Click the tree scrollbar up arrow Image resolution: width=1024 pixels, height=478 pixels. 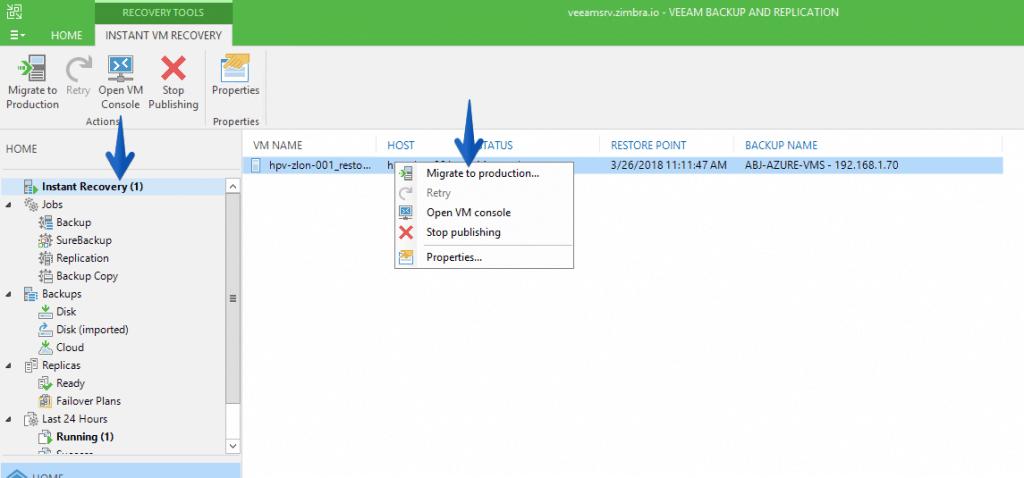tap(232, 186)
